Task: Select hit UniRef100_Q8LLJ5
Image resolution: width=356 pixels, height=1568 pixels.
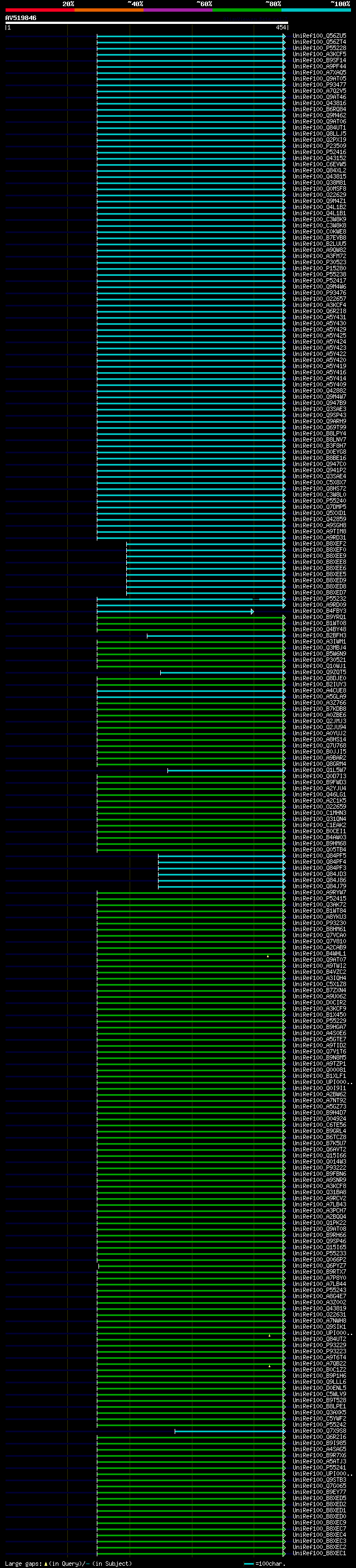Action: (x=319, y=134)
